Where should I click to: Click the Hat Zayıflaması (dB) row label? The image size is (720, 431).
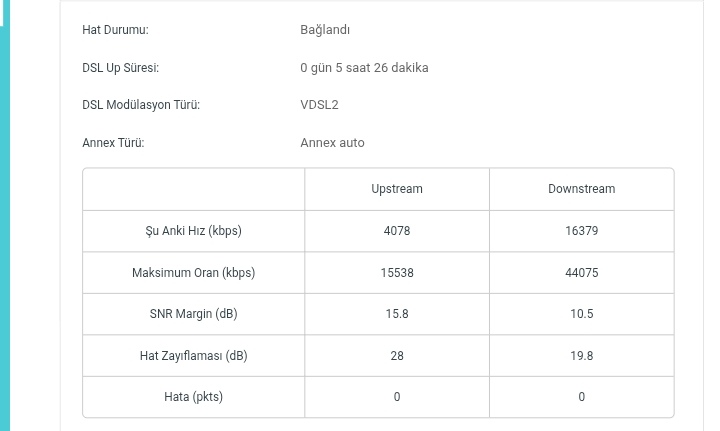193,356
